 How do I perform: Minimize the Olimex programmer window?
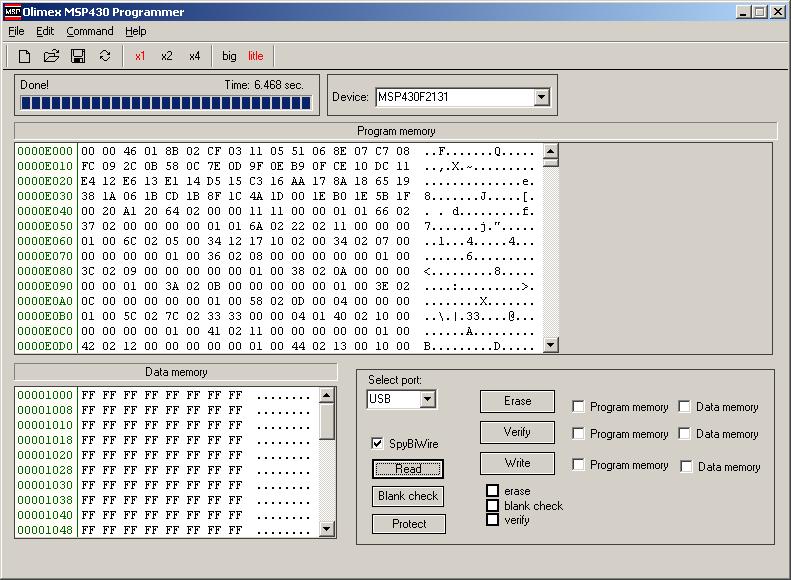743,12
